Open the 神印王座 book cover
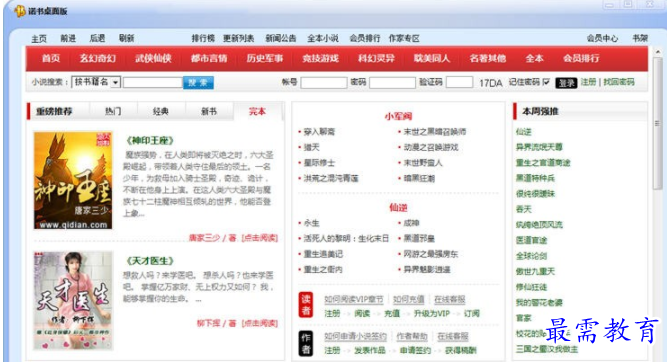 [x=73, y=180]
